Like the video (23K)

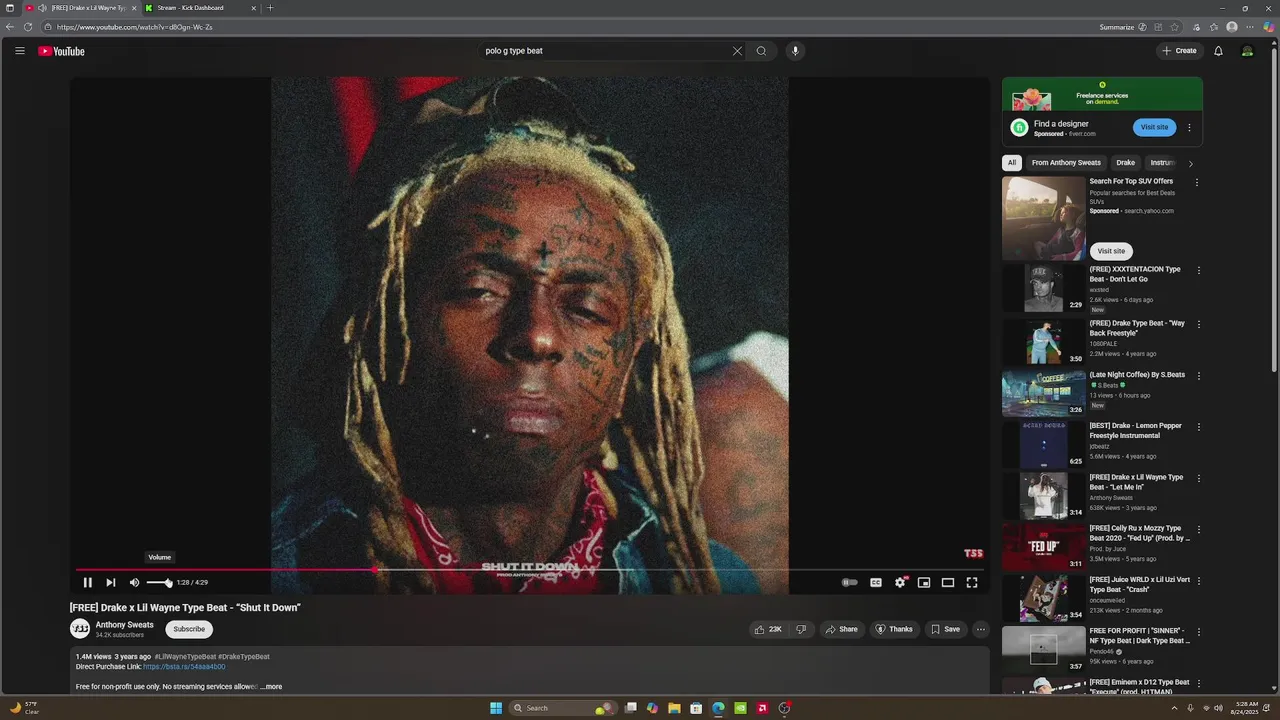768,629
